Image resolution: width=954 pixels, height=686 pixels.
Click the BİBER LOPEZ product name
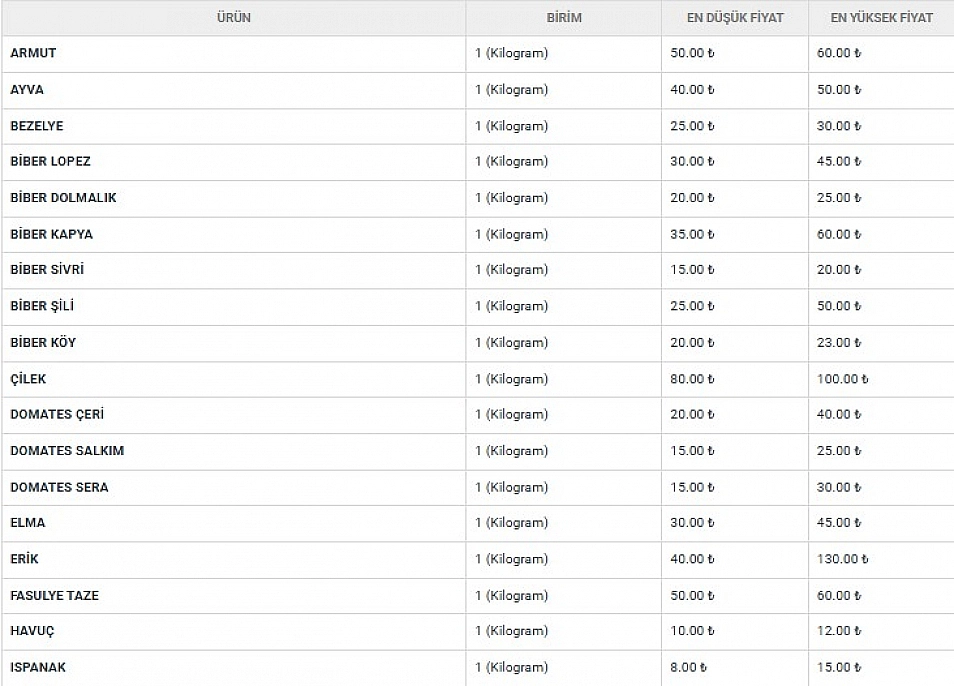(50, 162)
